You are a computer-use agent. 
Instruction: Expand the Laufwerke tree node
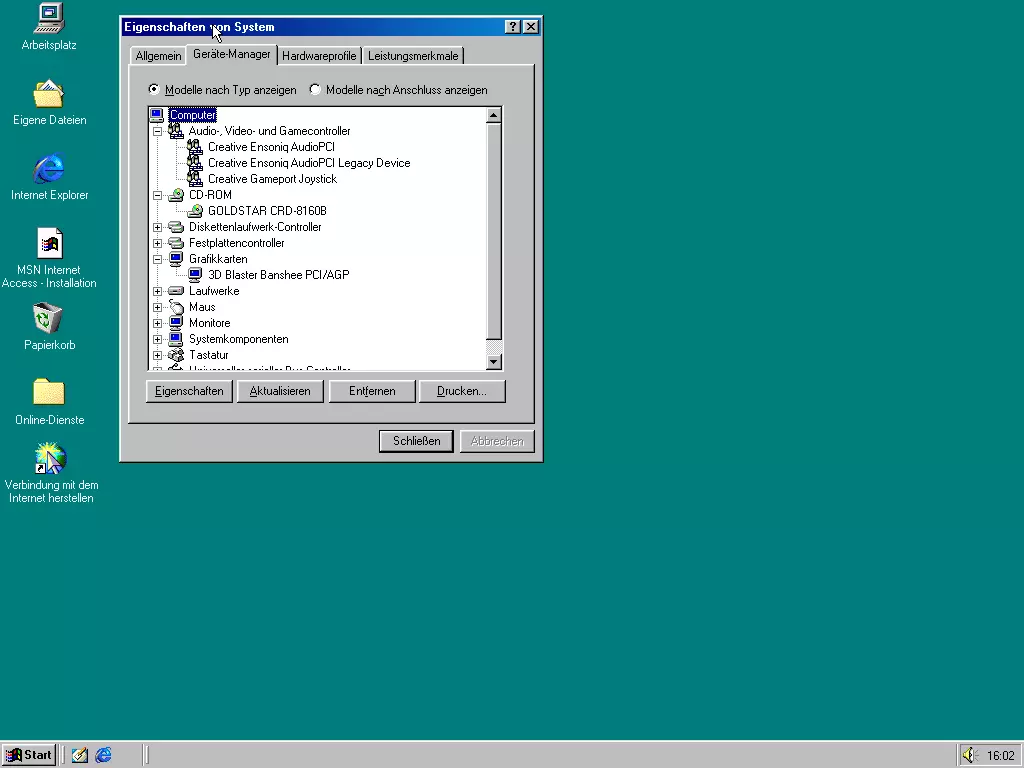coord(157,291)
